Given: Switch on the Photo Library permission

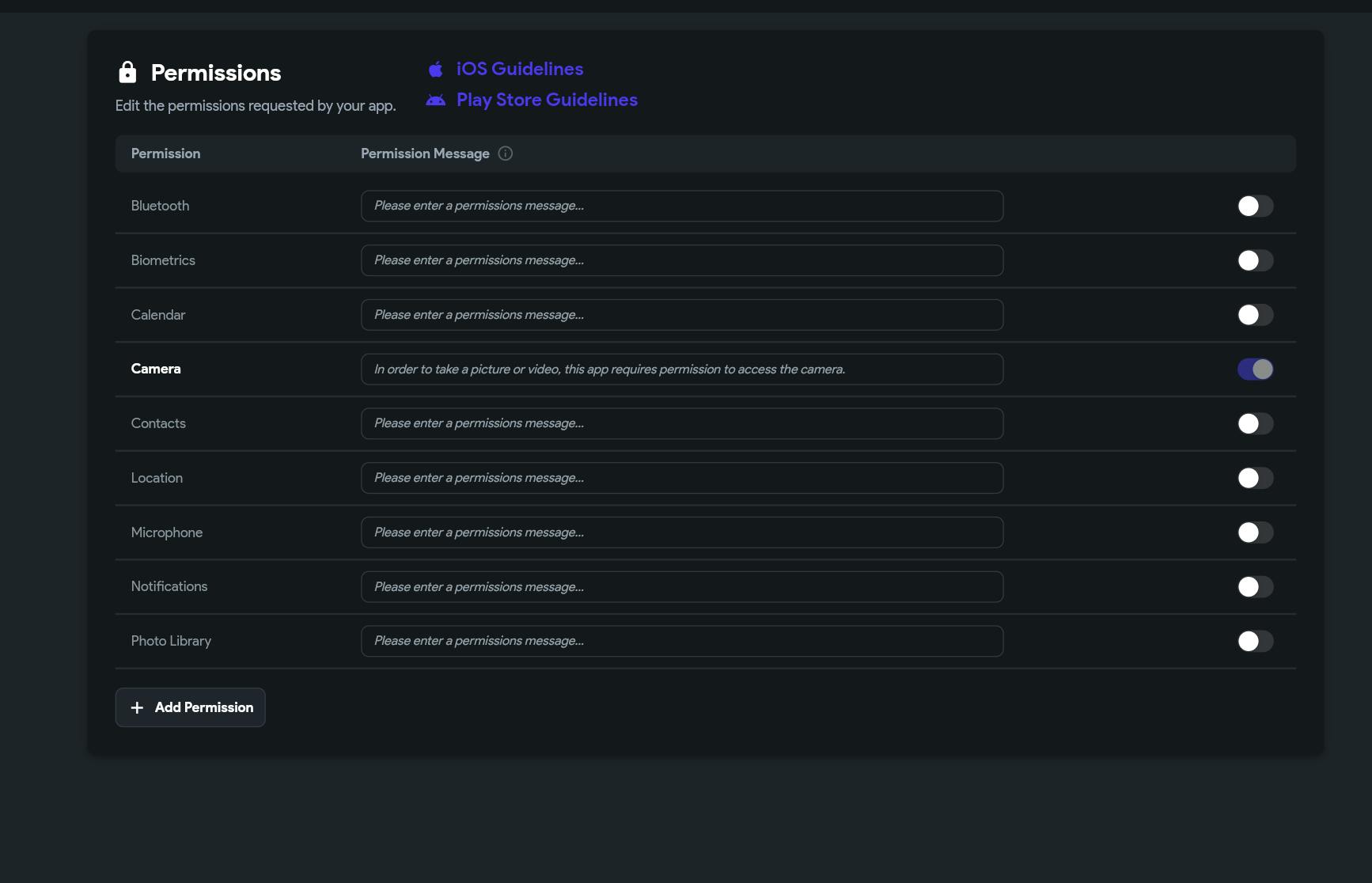Looking at the screenshot, I should pyautogui.click(x=1255, y=641).
